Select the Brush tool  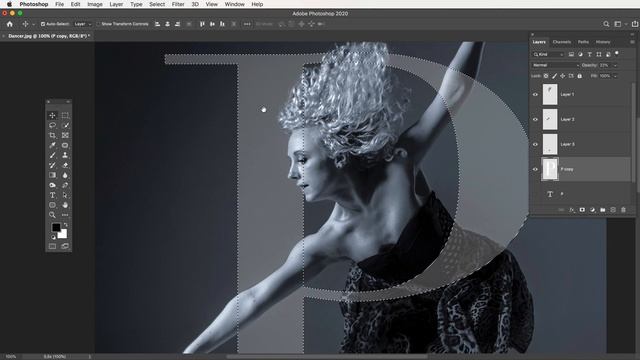coord(52,155)
